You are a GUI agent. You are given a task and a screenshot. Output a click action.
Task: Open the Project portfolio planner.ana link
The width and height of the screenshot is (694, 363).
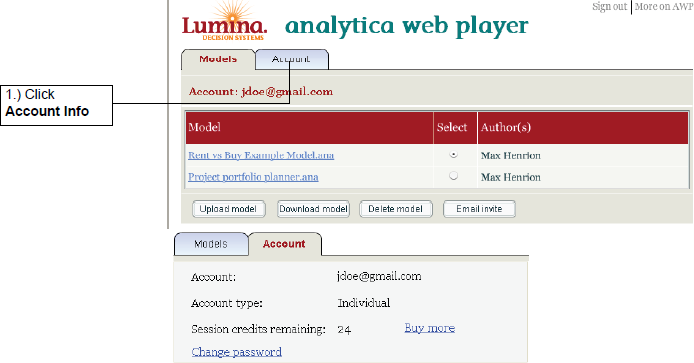pos(253,177)
